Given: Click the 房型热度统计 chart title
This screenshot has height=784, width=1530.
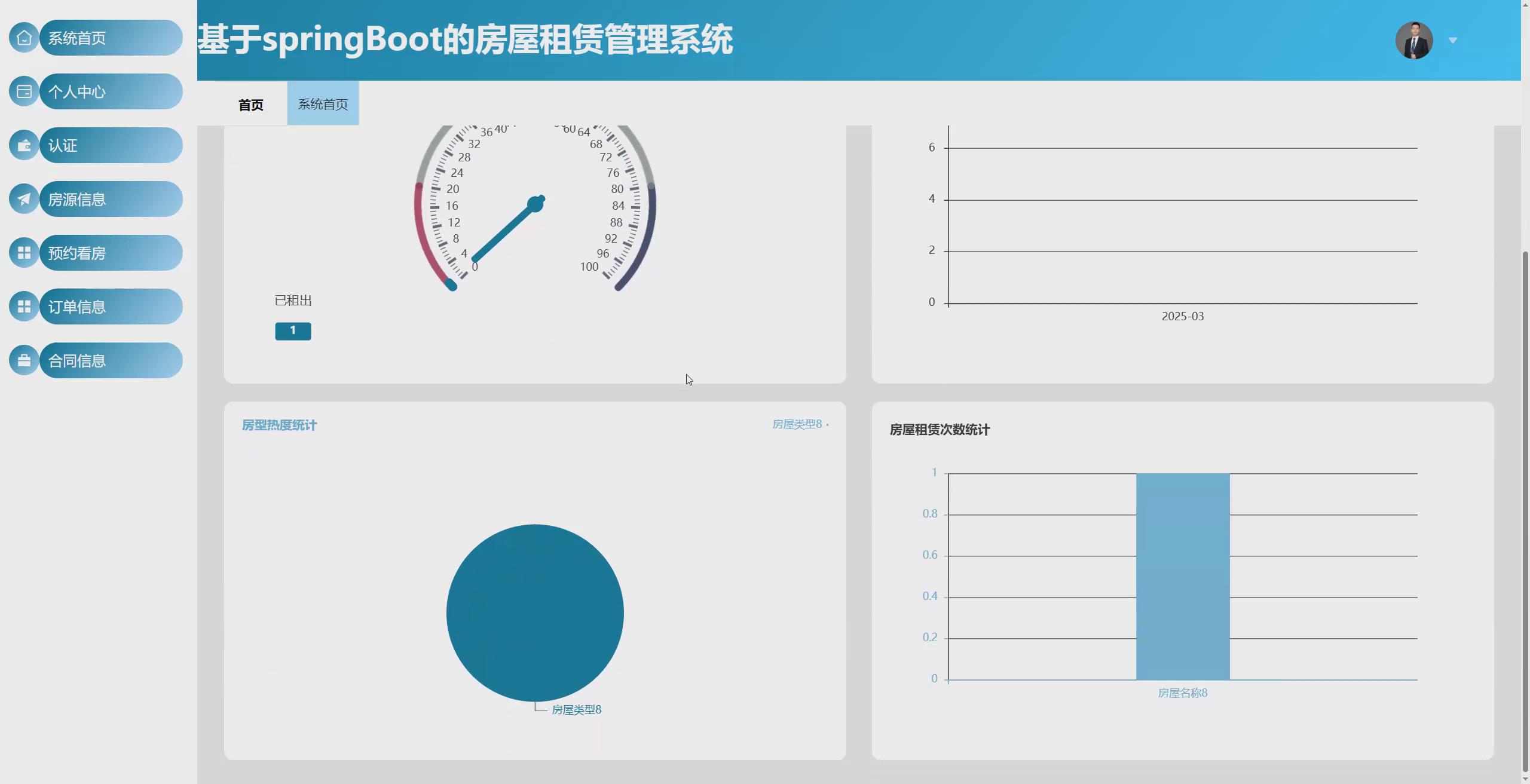Looking at the screenshot, I should pyautogui.click(x=279, y=425).
